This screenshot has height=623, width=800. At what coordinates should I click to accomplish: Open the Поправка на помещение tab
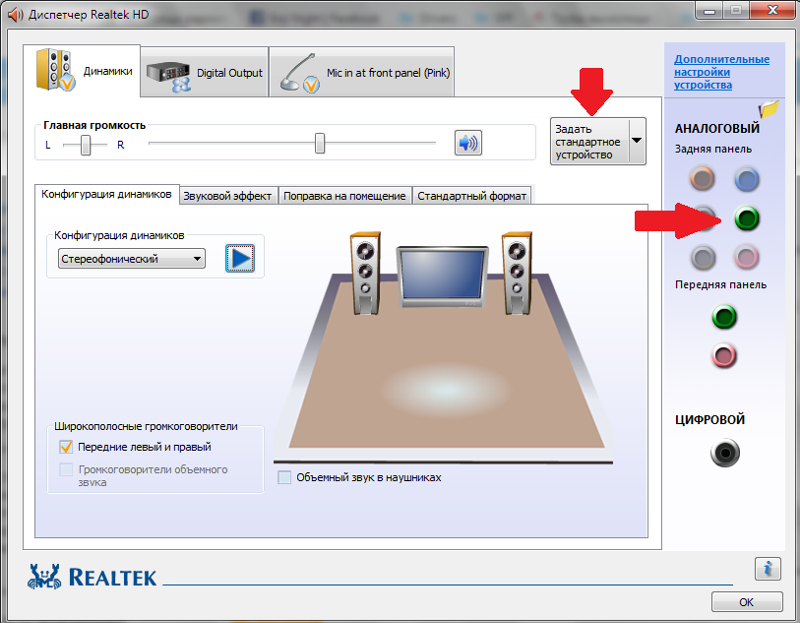coord(344,196)
